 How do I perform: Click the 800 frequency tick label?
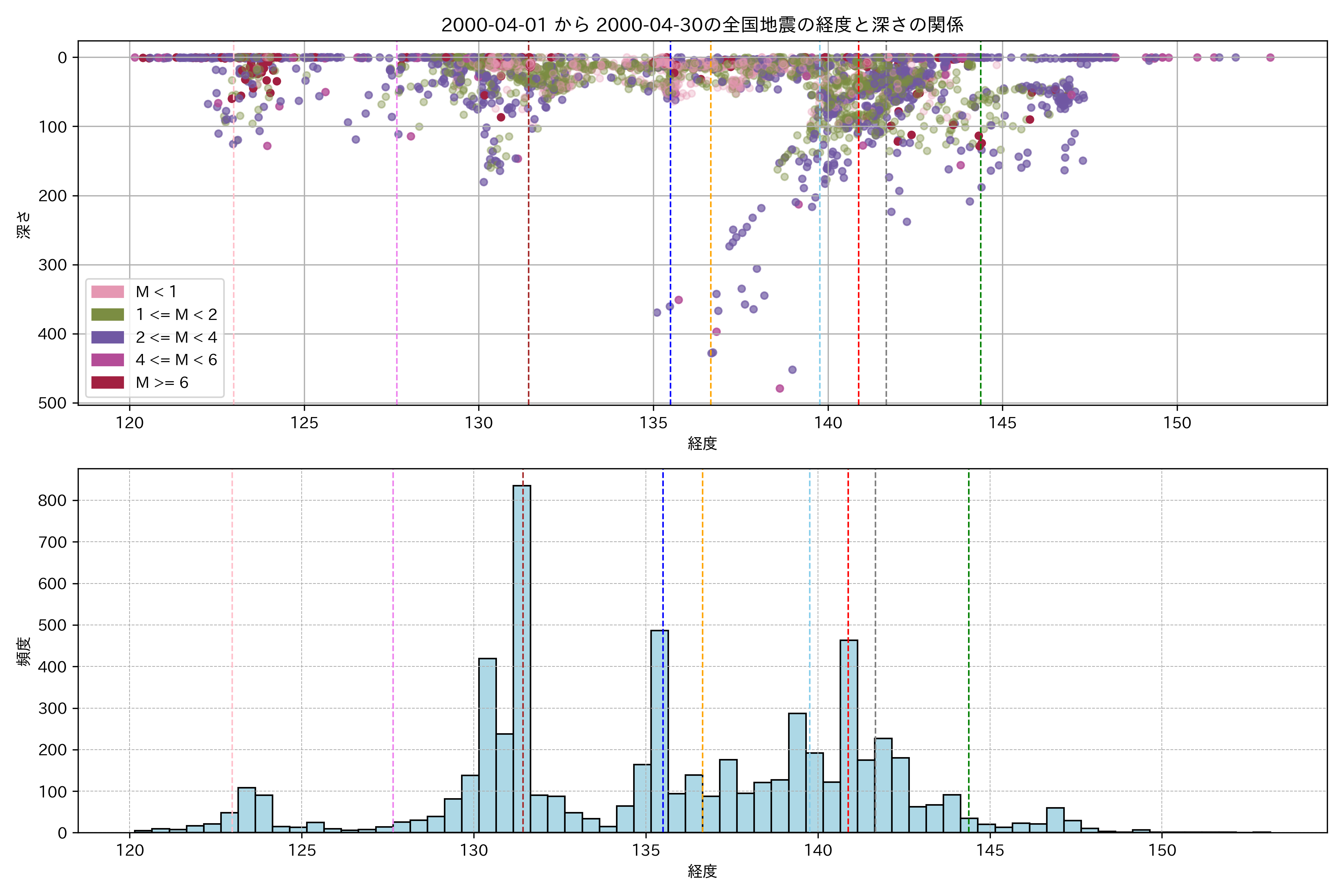(53, 501)
